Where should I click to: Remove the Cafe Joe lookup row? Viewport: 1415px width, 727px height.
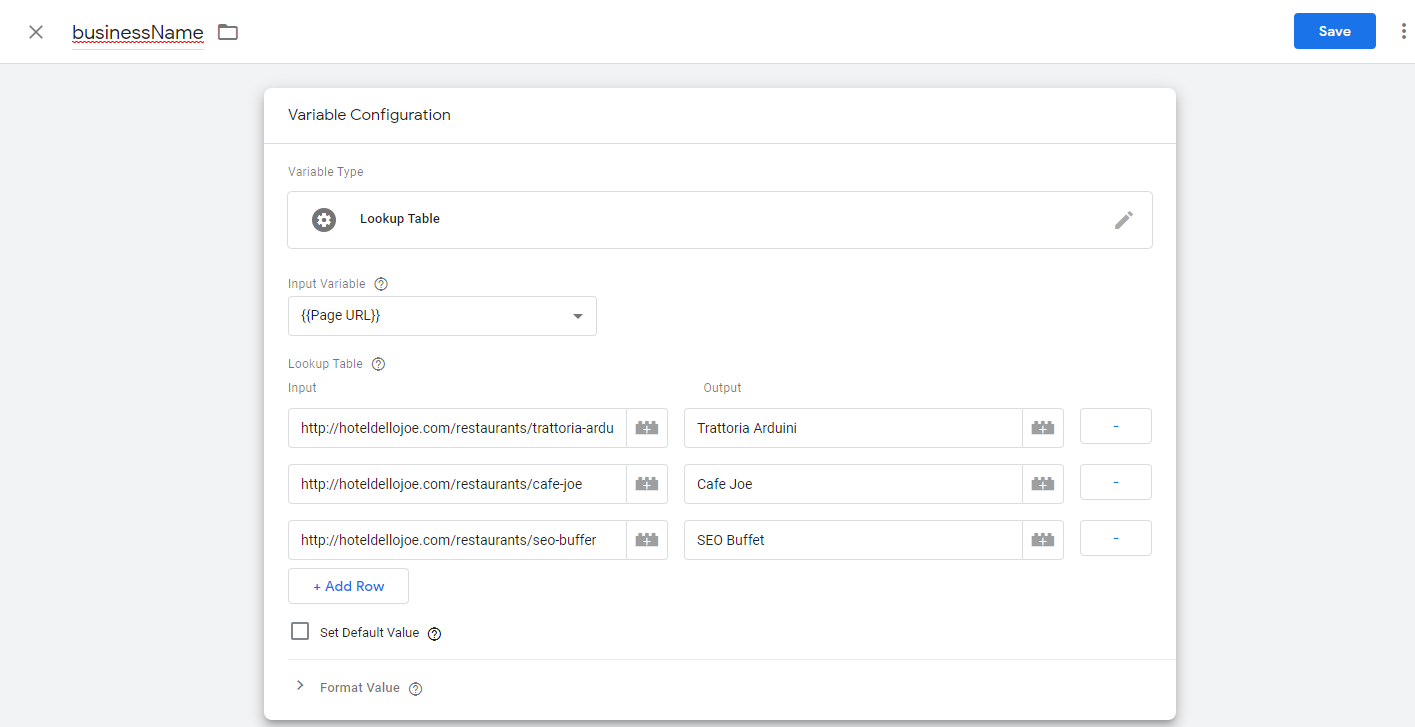pos(1115,482)
